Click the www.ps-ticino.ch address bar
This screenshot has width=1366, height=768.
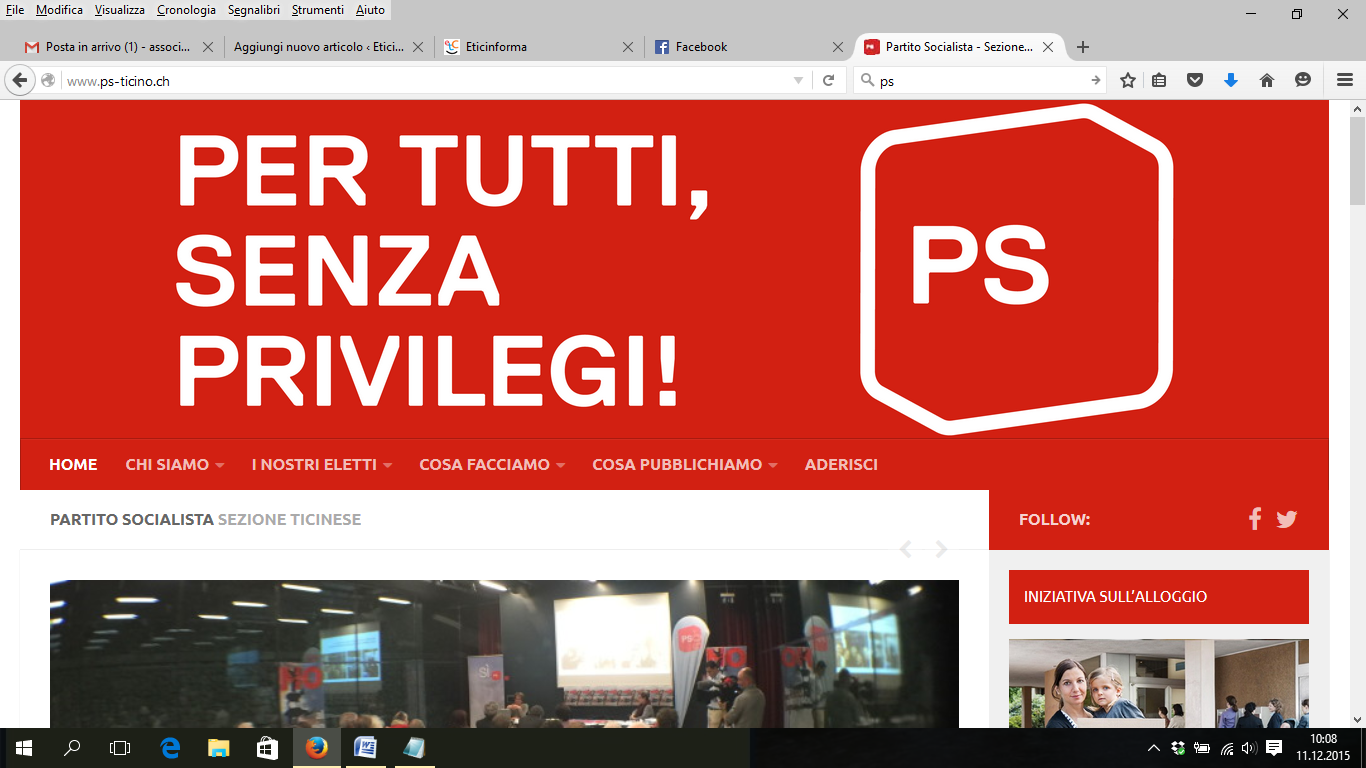[425, 81]
